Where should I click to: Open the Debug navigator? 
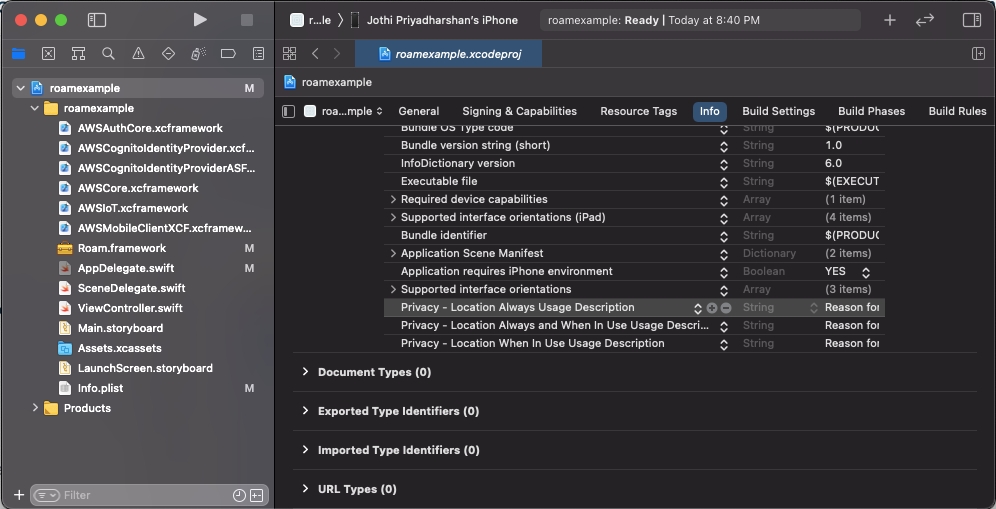pyautogui.click(x=198, y=54)
